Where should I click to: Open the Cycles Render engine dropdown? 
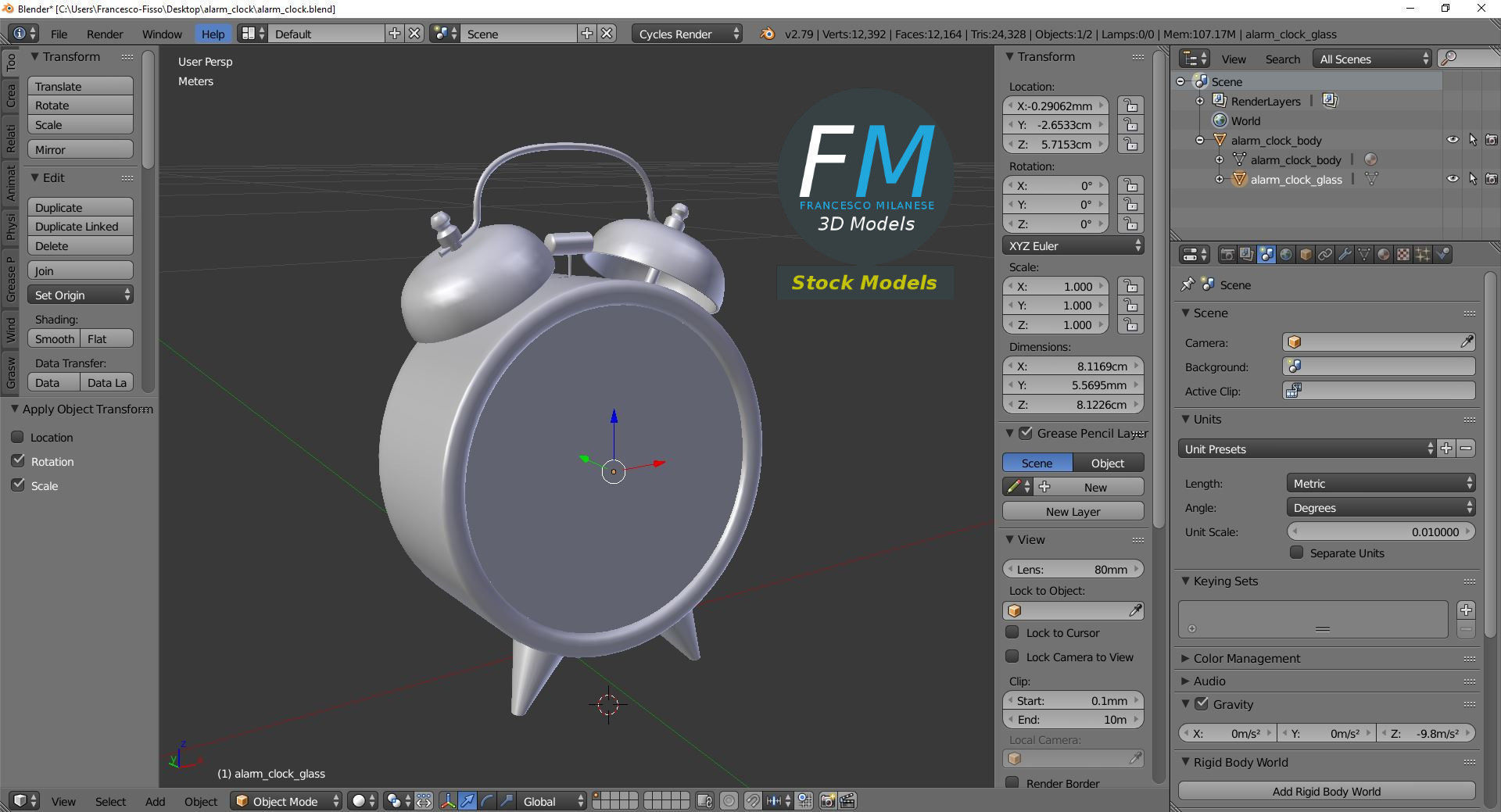point(687,34)
